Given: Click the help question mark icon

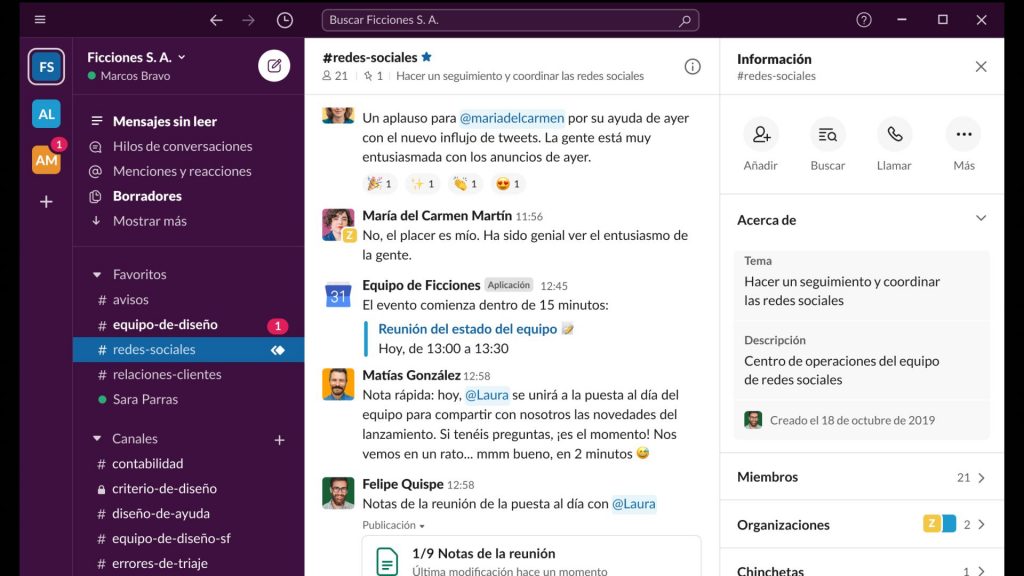Looking at the screenshot, I should [x=864, y=20].
